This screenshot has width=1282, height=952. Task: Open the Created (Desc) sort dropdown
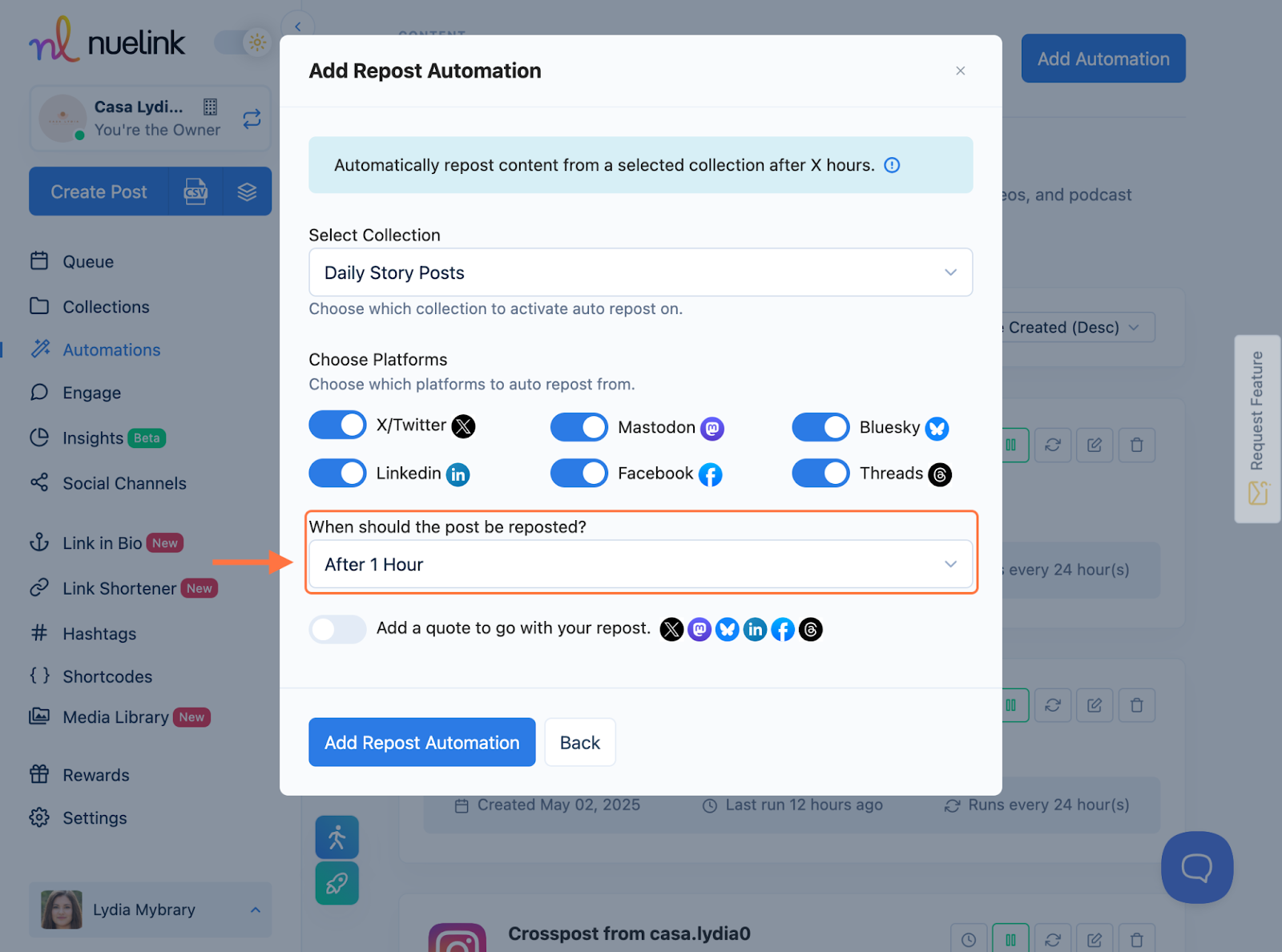[x=1078, y=327]
